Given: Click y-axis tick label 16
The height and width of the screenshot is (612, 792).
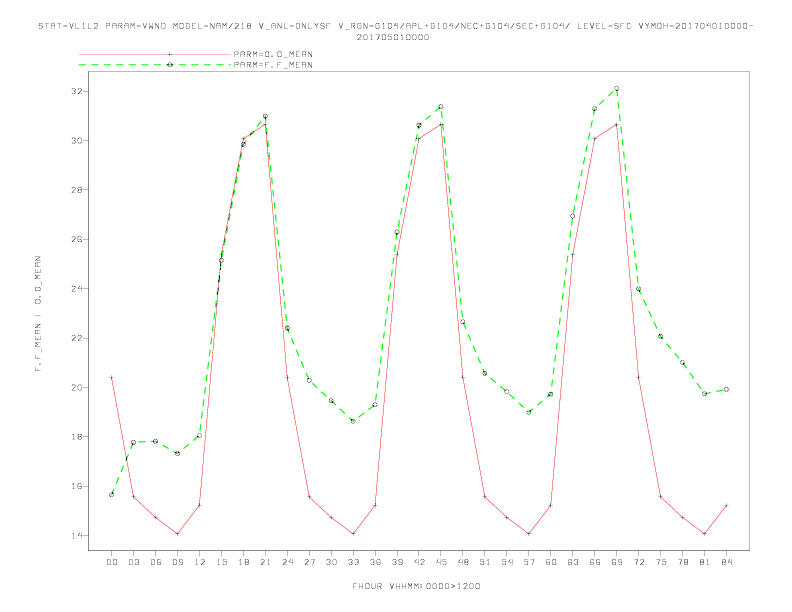Looking at the screenshot, I should [x=77, y=486].
